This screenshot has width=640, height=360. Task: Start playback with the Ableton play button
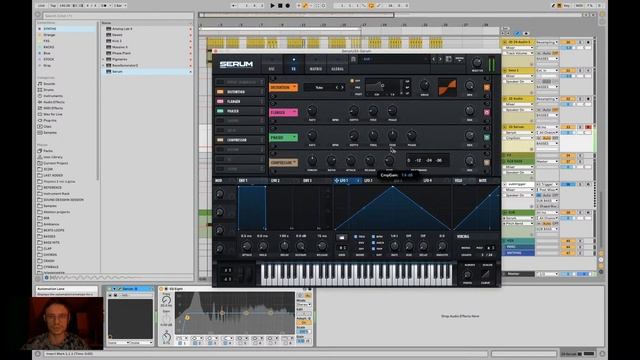pos(272,6)
